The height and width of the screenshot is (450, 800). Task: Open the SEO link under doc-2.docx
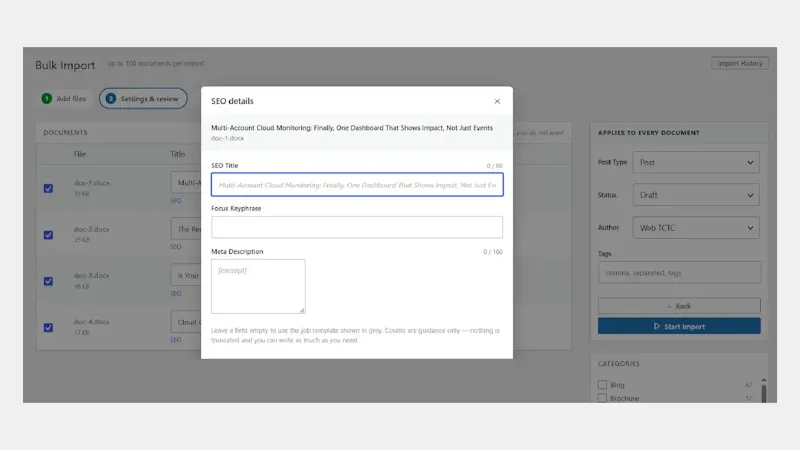176,247
